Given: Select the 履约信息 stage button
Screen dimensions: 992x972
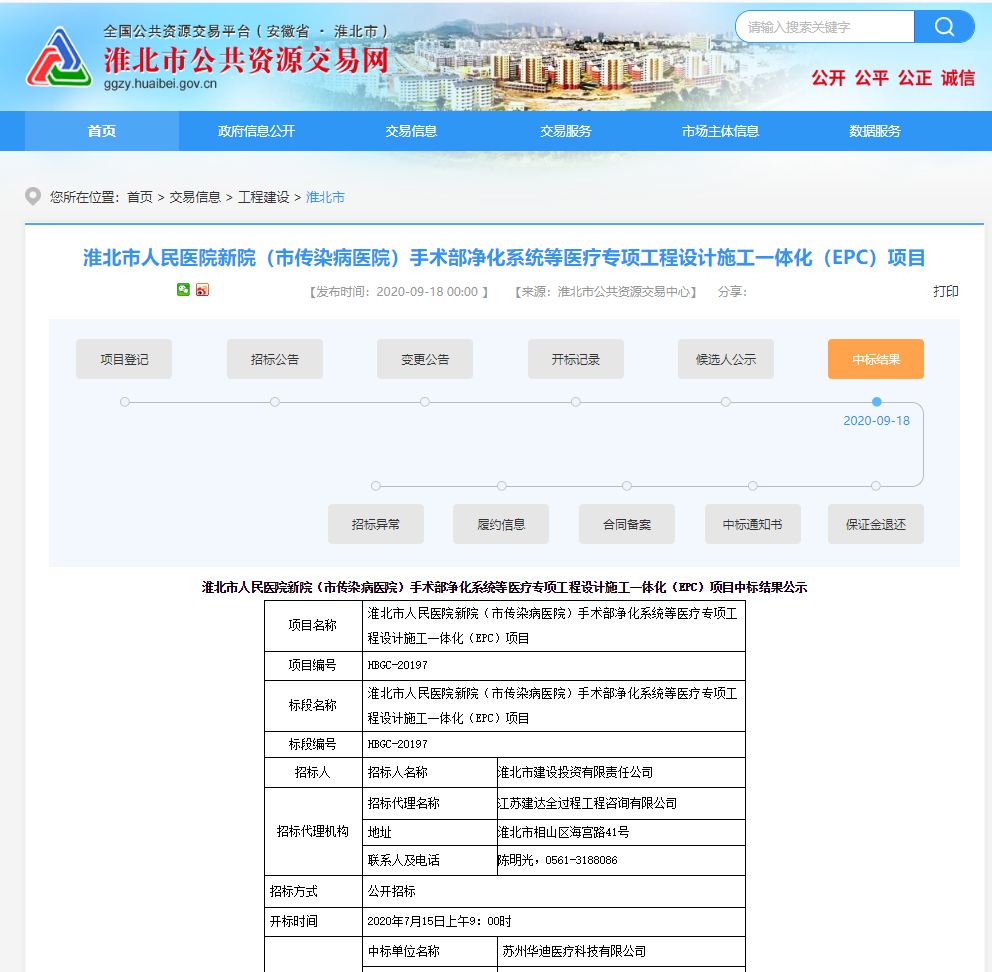Looking at the screenshot, I should (501, 524).
